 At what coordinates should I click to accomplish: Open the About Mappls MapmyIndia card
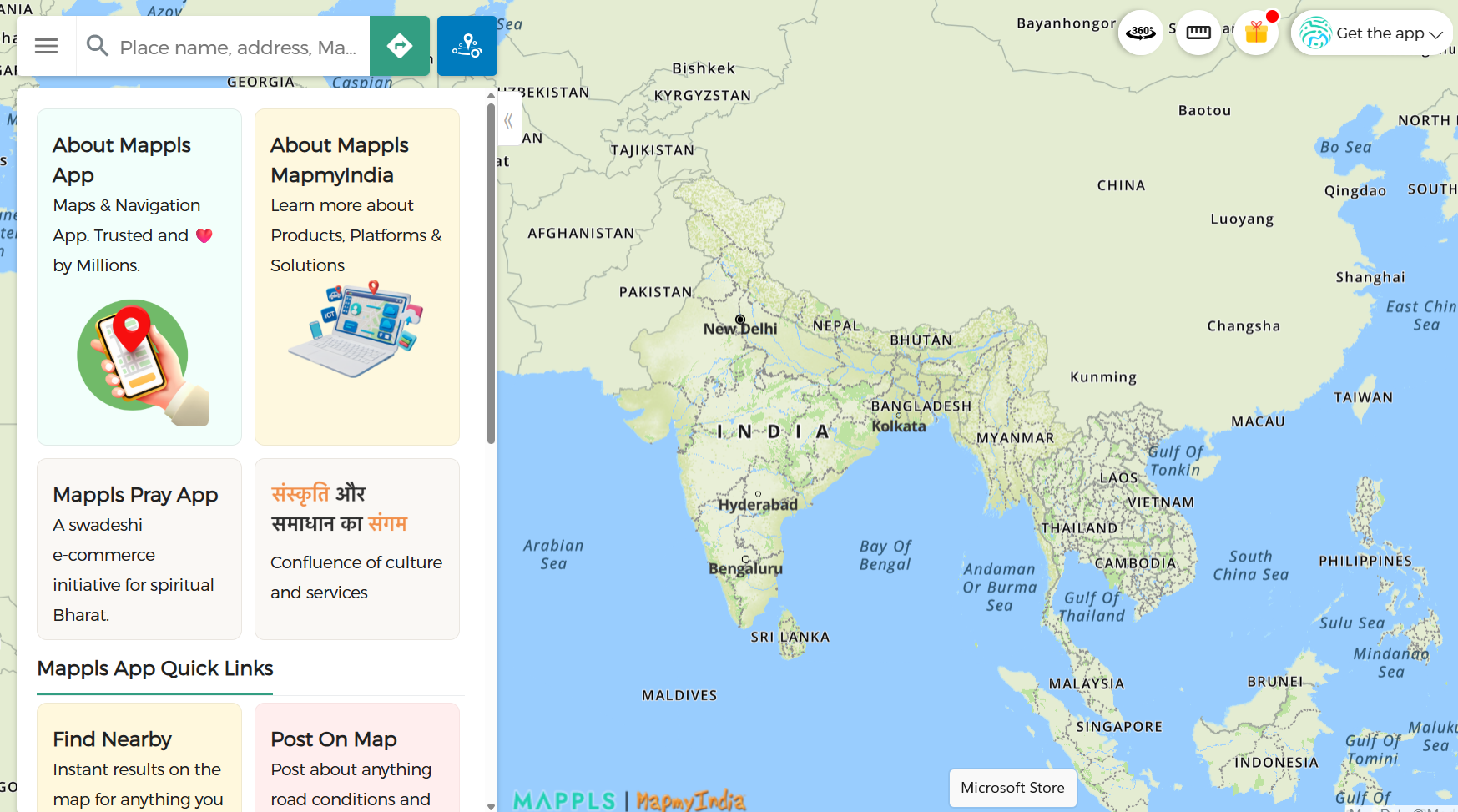356,275
